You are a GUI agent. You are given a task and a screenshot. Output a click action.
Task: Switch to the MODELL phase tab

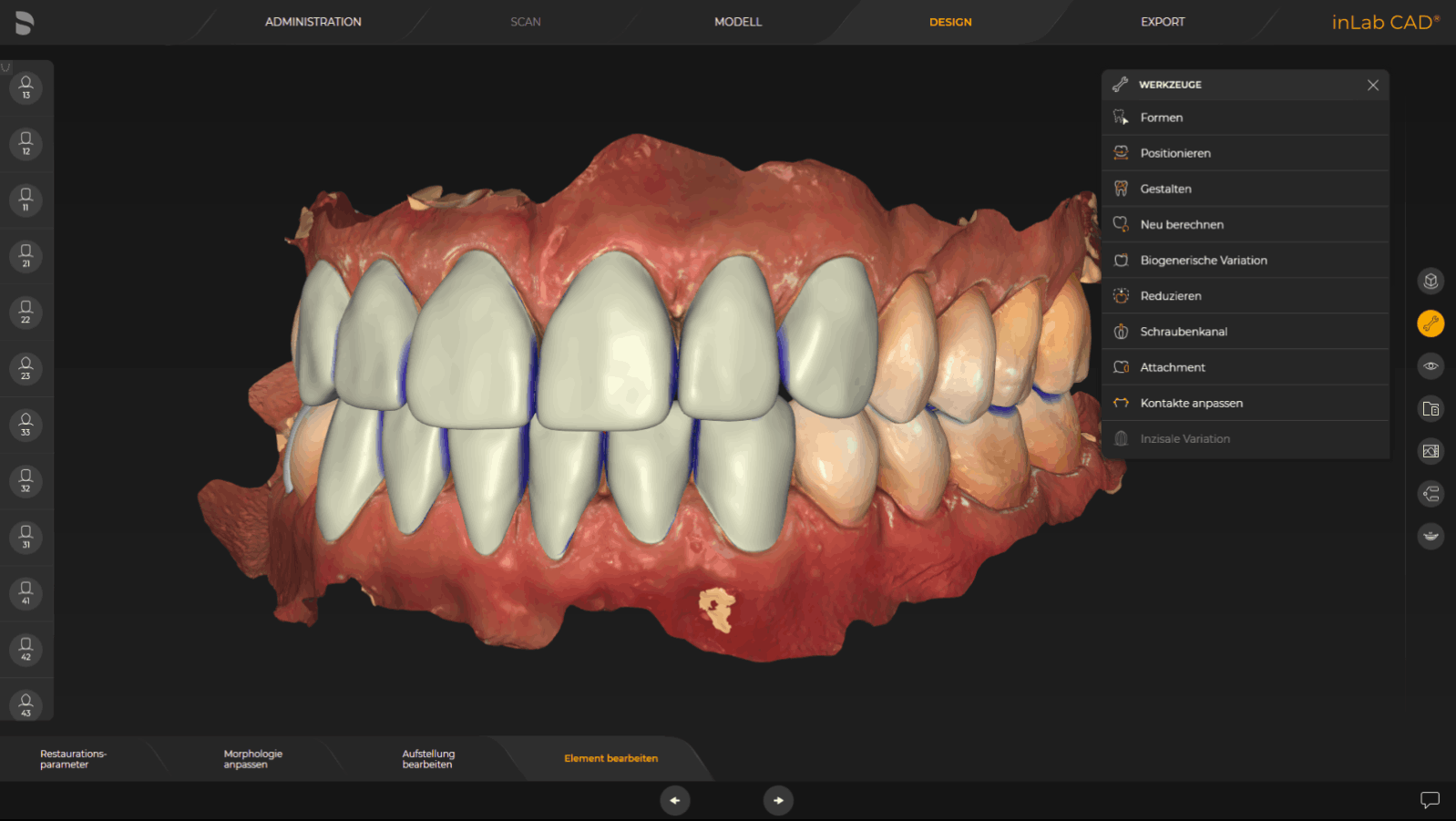coord(737,22)
